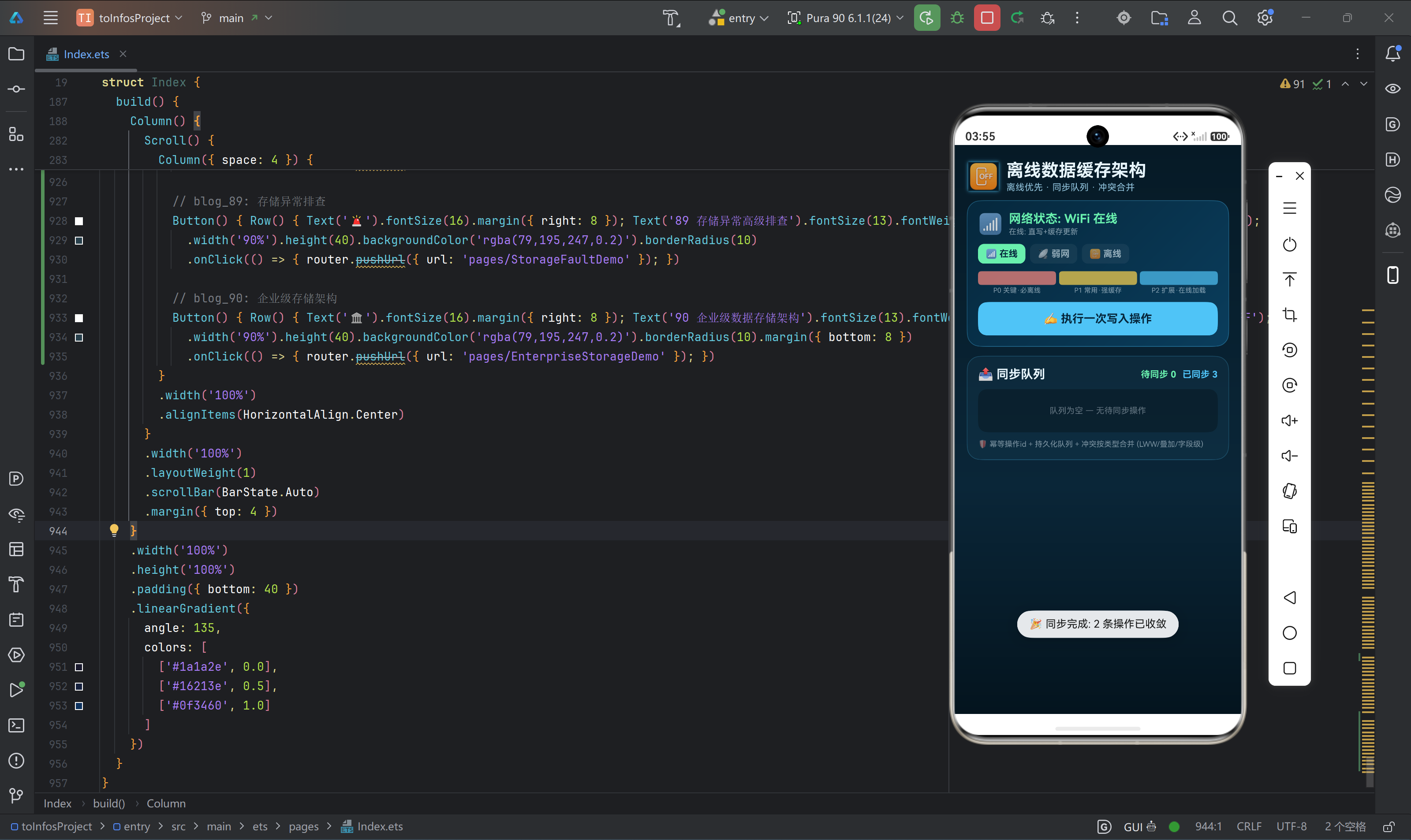This screenshot has width=1411, height=840.
Task: Open the device file manager icon
Action: (1159, 18)
